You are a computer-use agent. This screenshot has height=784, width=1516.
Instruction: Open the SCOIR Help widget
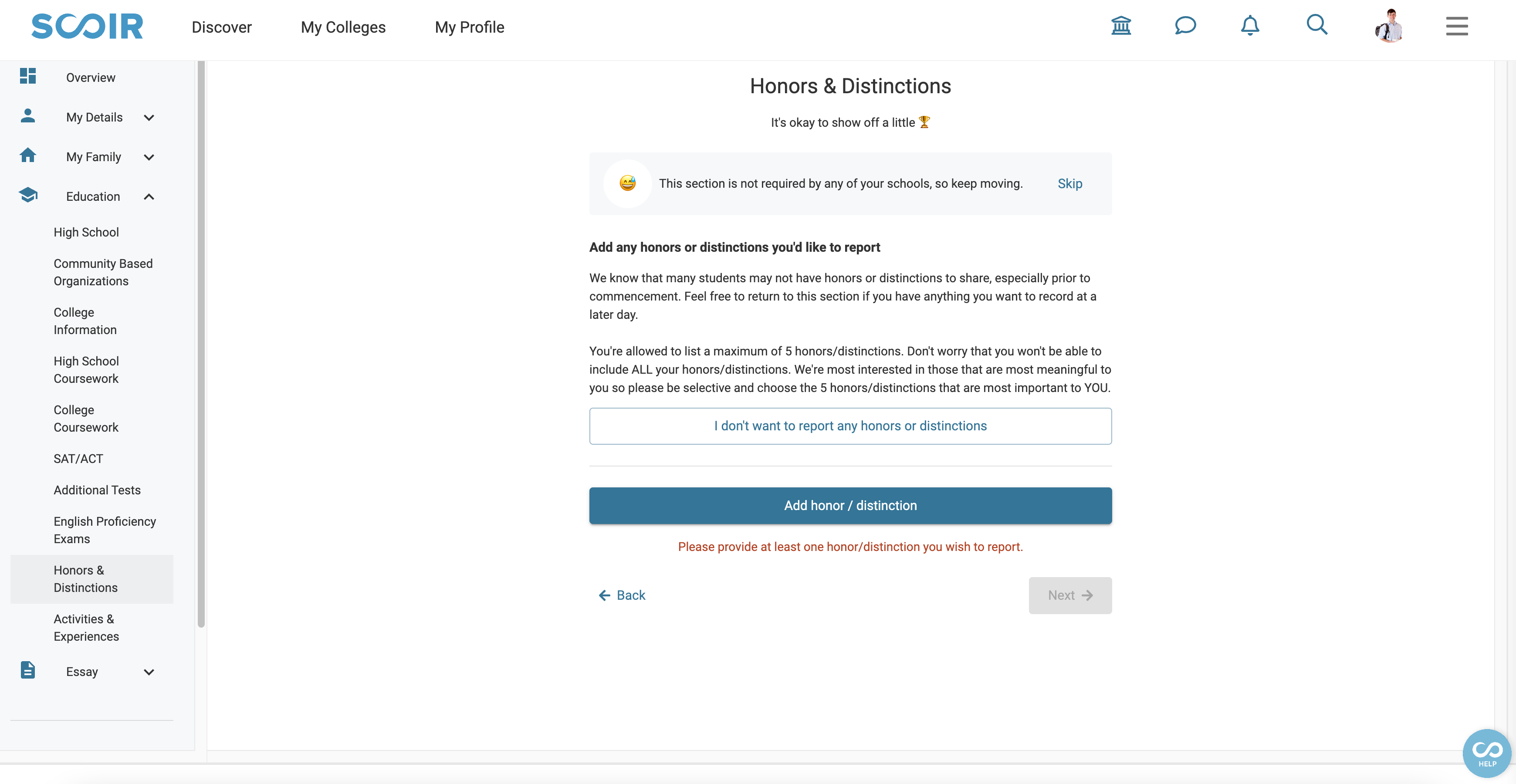[x=1487, y=753]
